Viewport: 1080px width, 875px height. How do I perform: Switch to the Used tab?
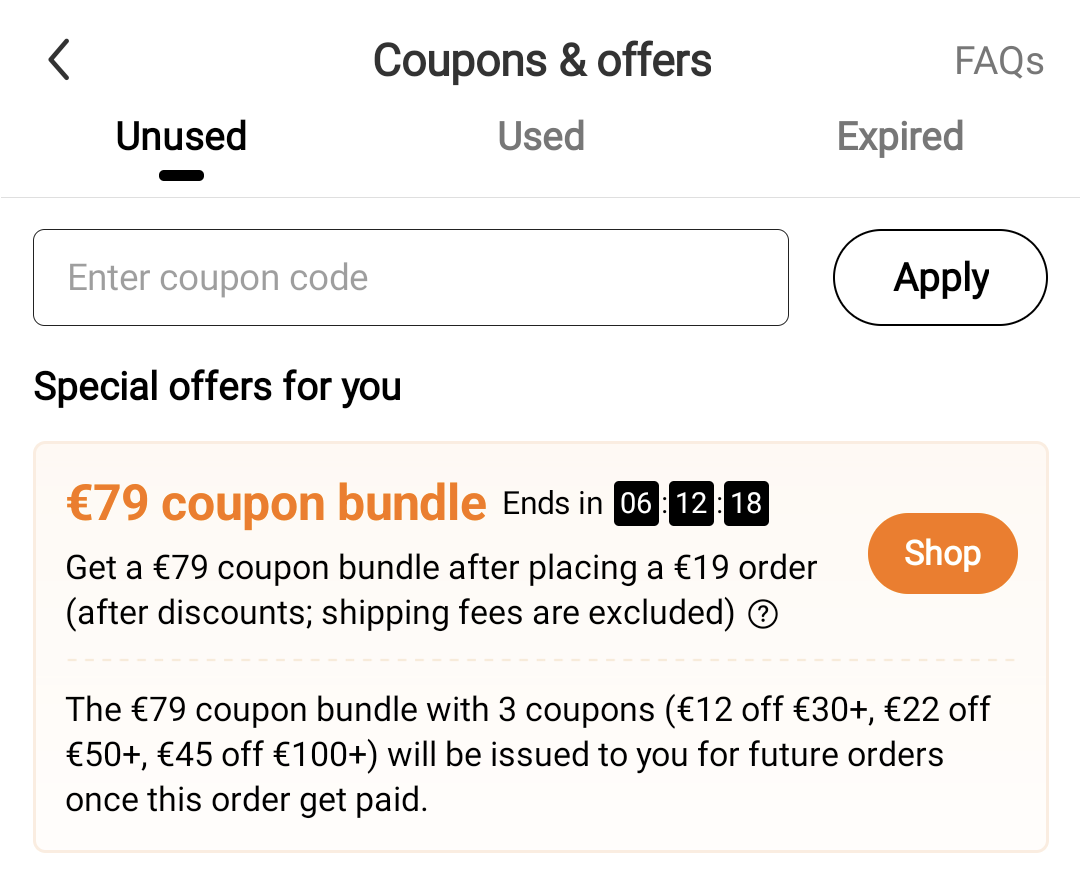541,137
